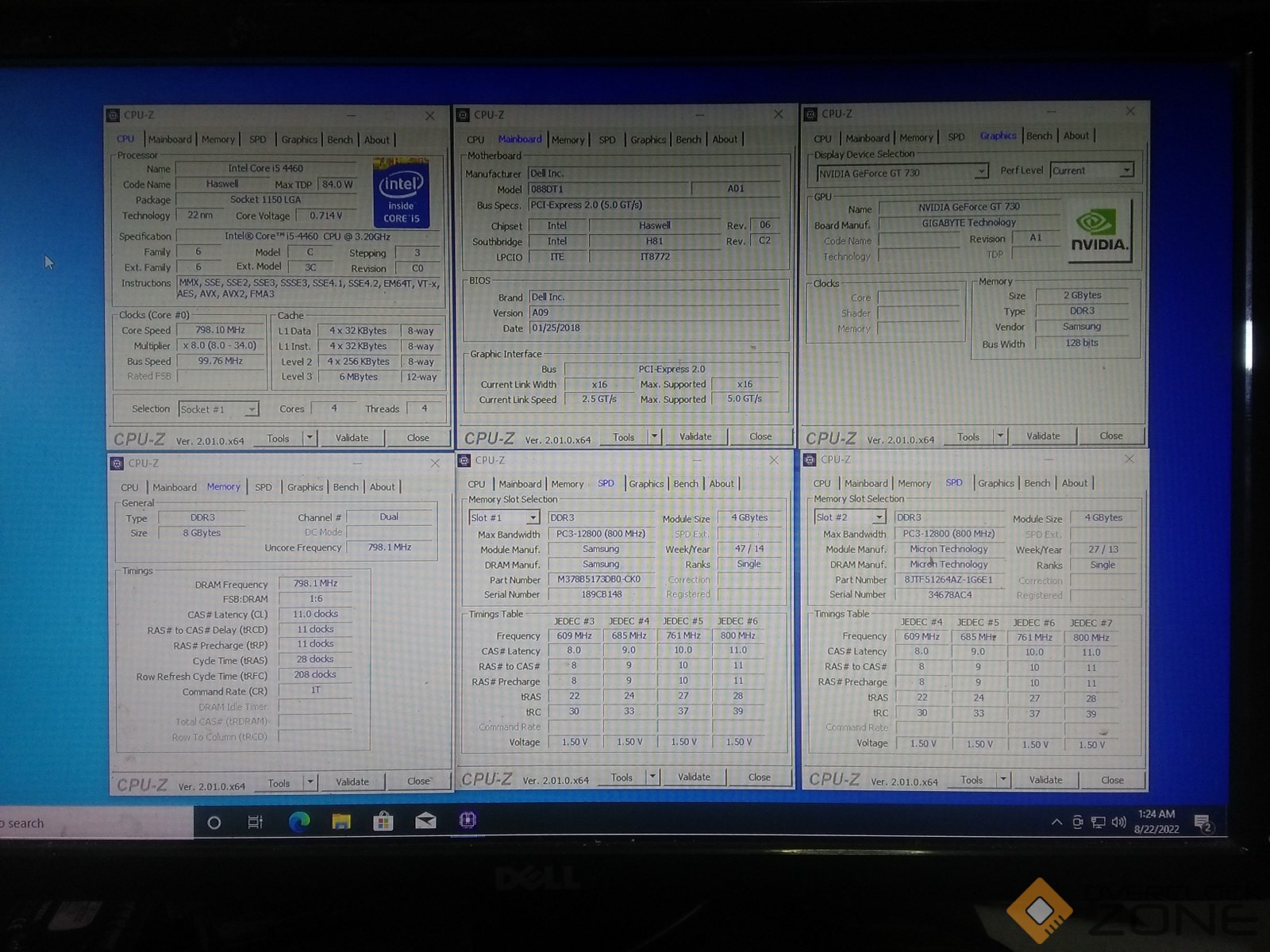Show hidden system tray icons
The height and width of the screenshot is (952, 1270).
point(1056,823)
